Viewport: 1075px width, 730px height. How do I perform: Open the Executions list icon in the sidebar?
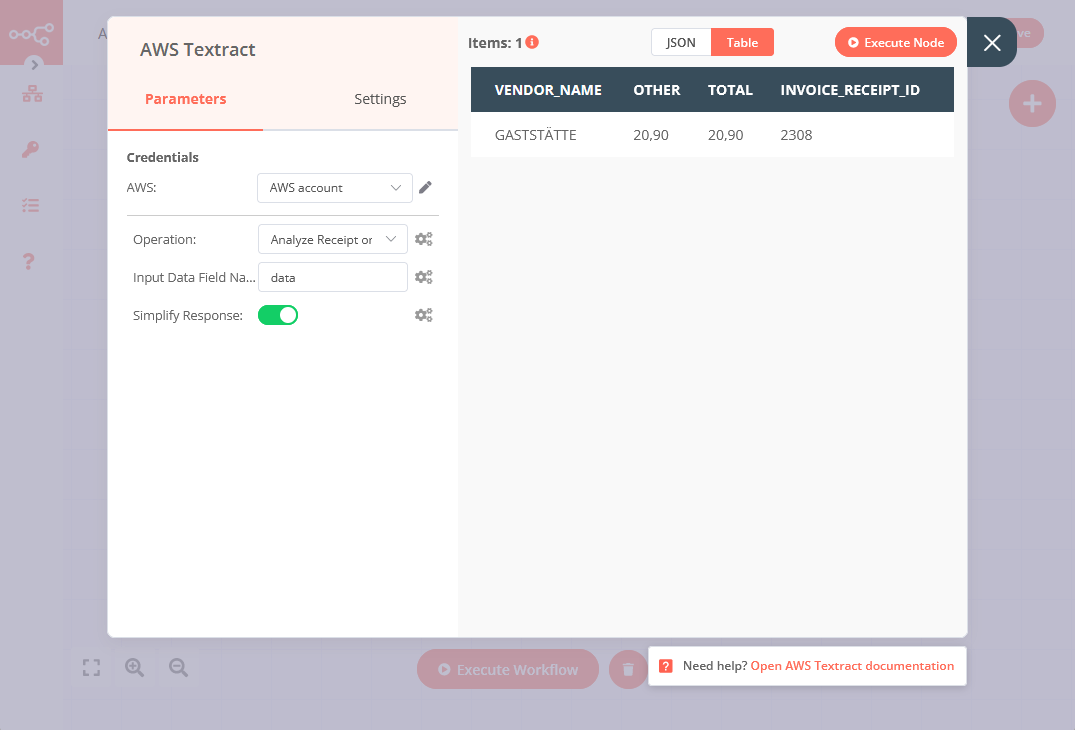(30, 205)
